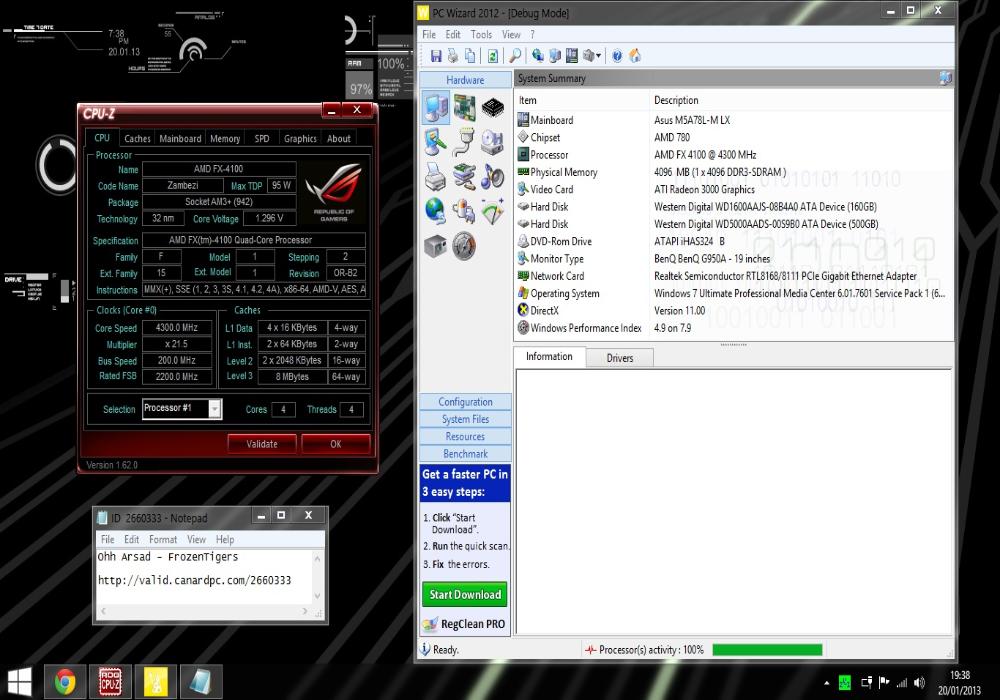Viewport: 1000px width, 700px height.
Task: Switch to the Memory tab in CPU-Z
Action: coord(225,138)
